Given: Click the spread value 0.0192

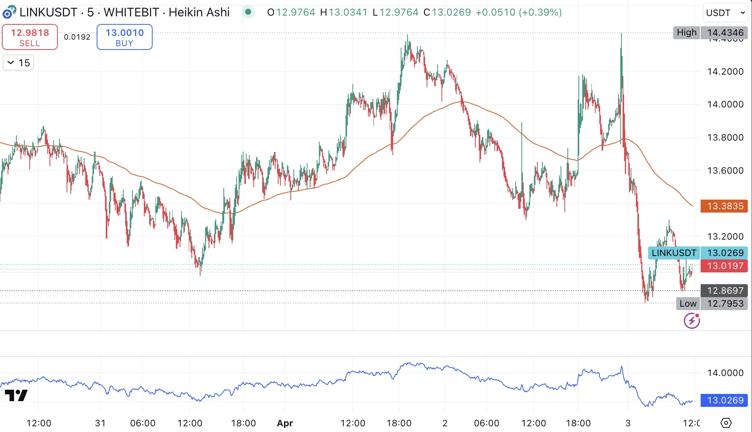Looking at the screenshot, I should pyautogui.click(x=77, y=37).
